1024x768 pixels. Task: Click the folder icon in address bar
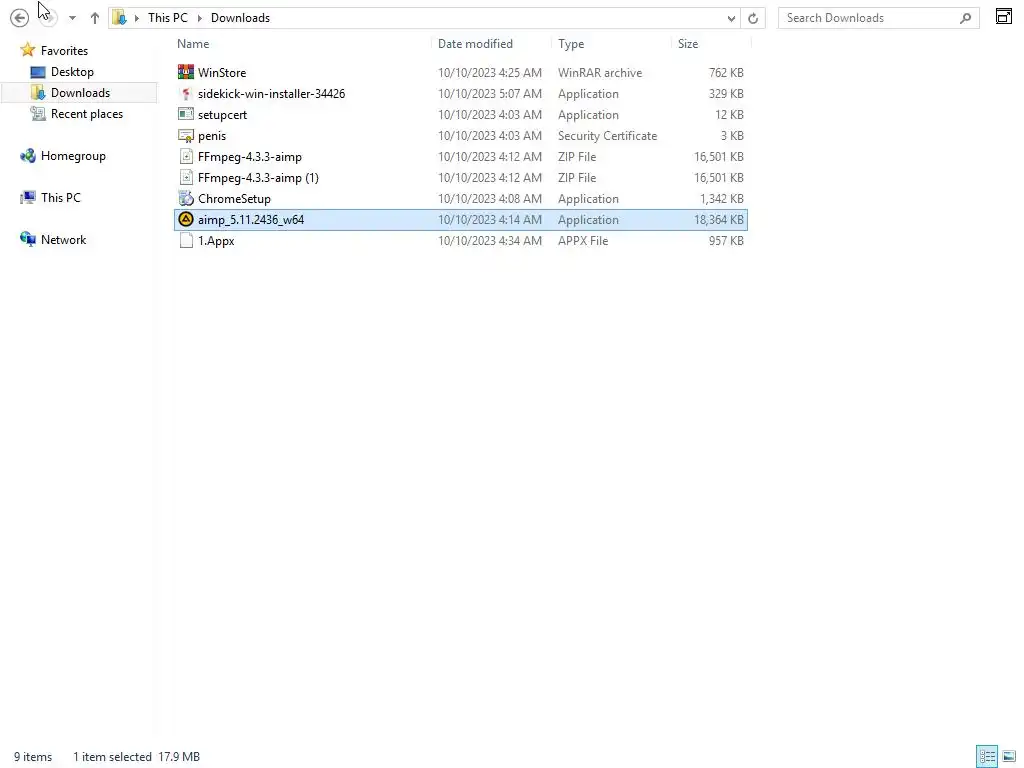pos(120,18)
